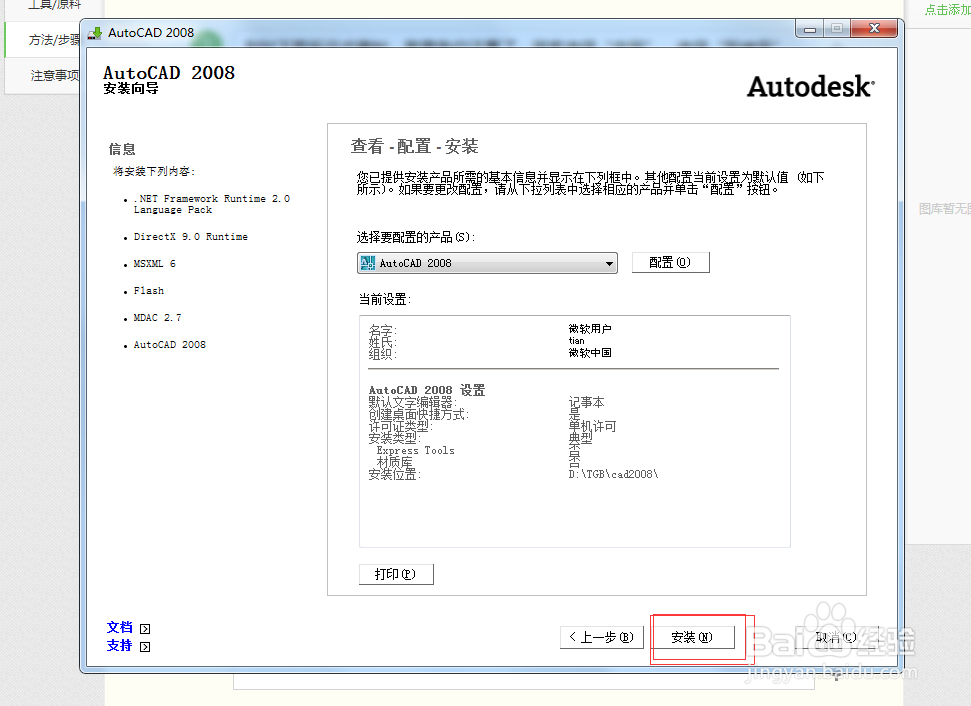The width and height of the screenshot is (971, 706).
Task: Click the AutoCAD installer title bar icon
Action: point(95,33)
